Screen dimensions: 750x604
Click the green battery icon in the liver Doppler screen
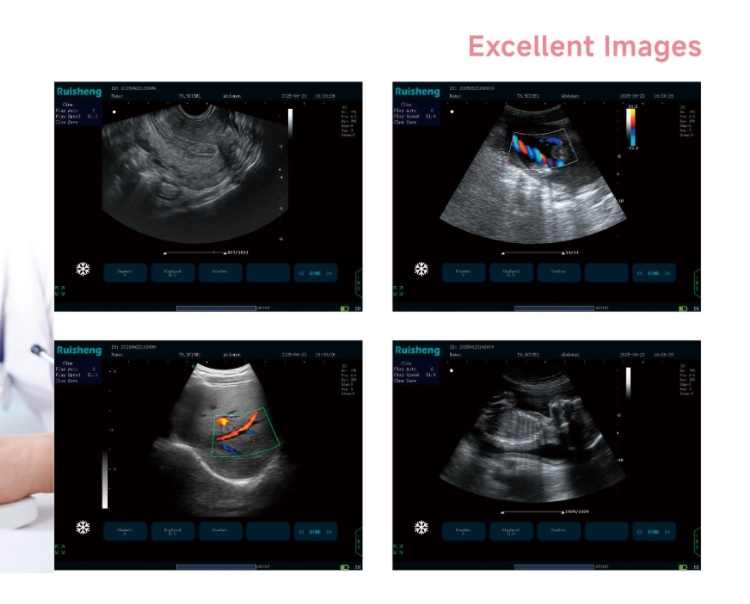(x=344, y=567)
